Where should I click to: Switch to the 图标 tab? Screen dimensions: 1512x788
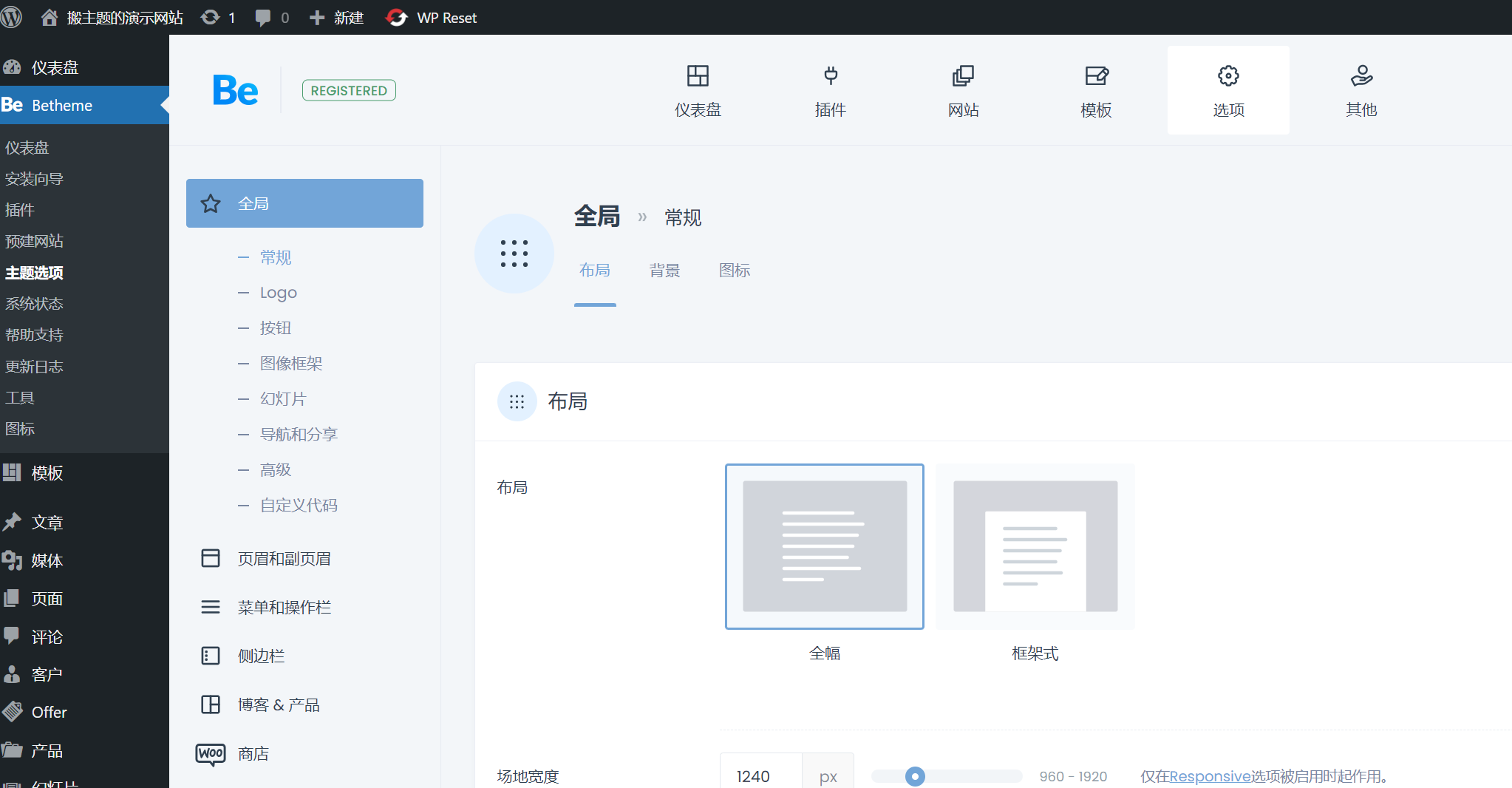click(x=735, y=271)
